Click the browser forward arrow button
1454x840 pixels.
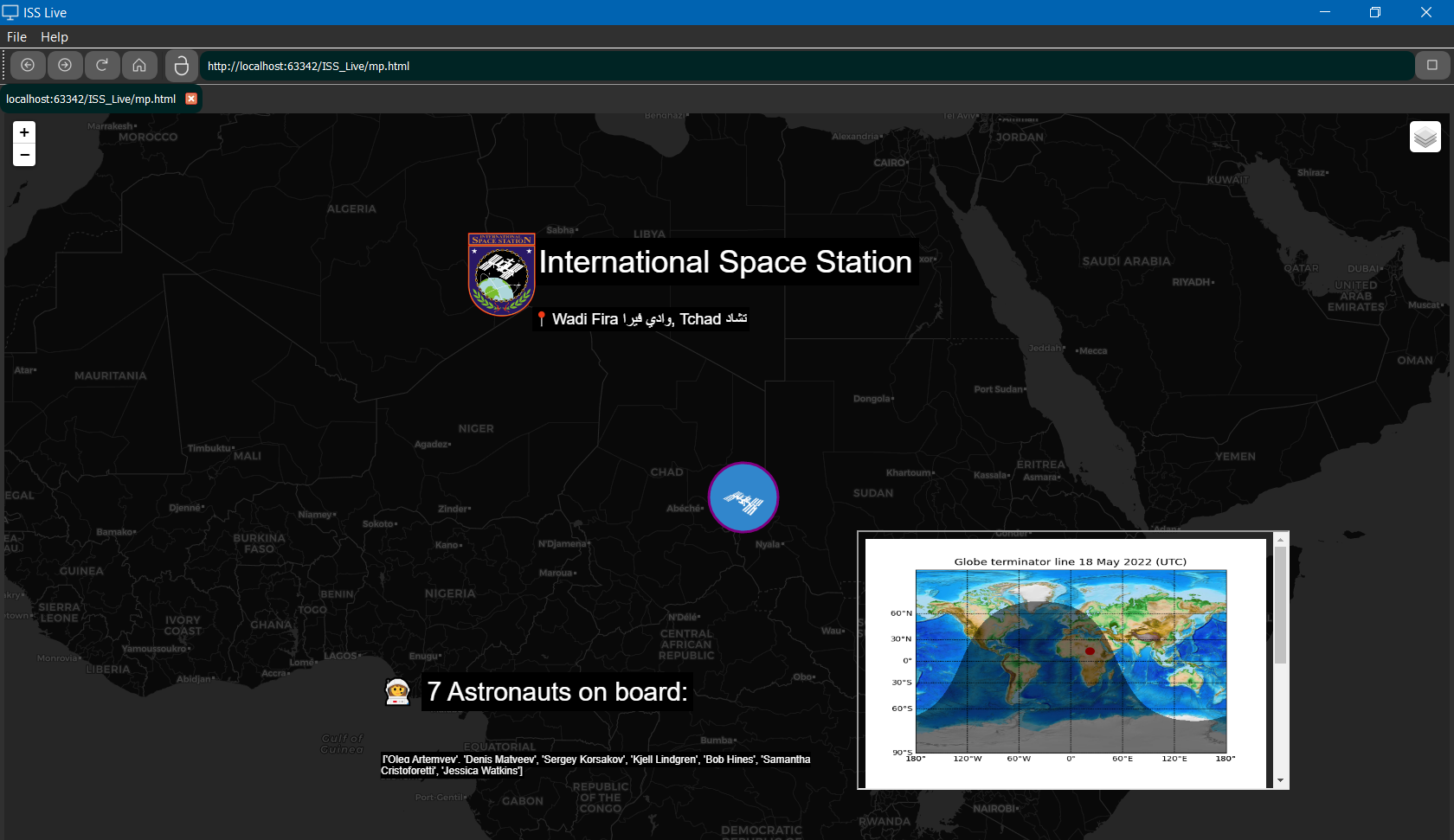[65, 65]
